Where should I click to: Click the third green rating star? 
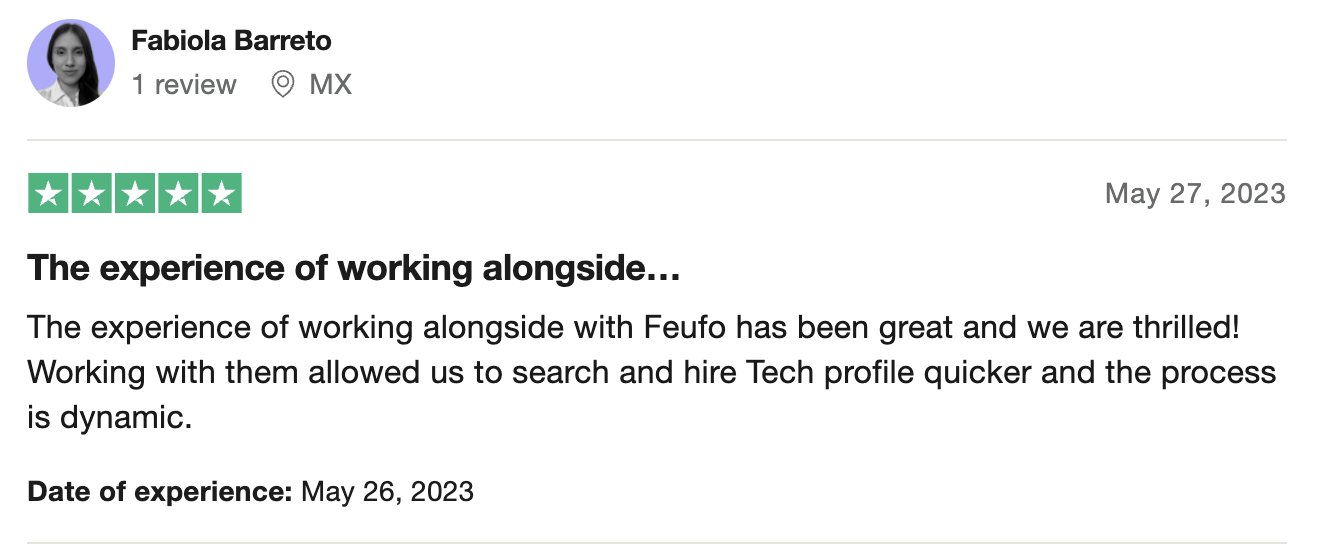pos(135,194)
